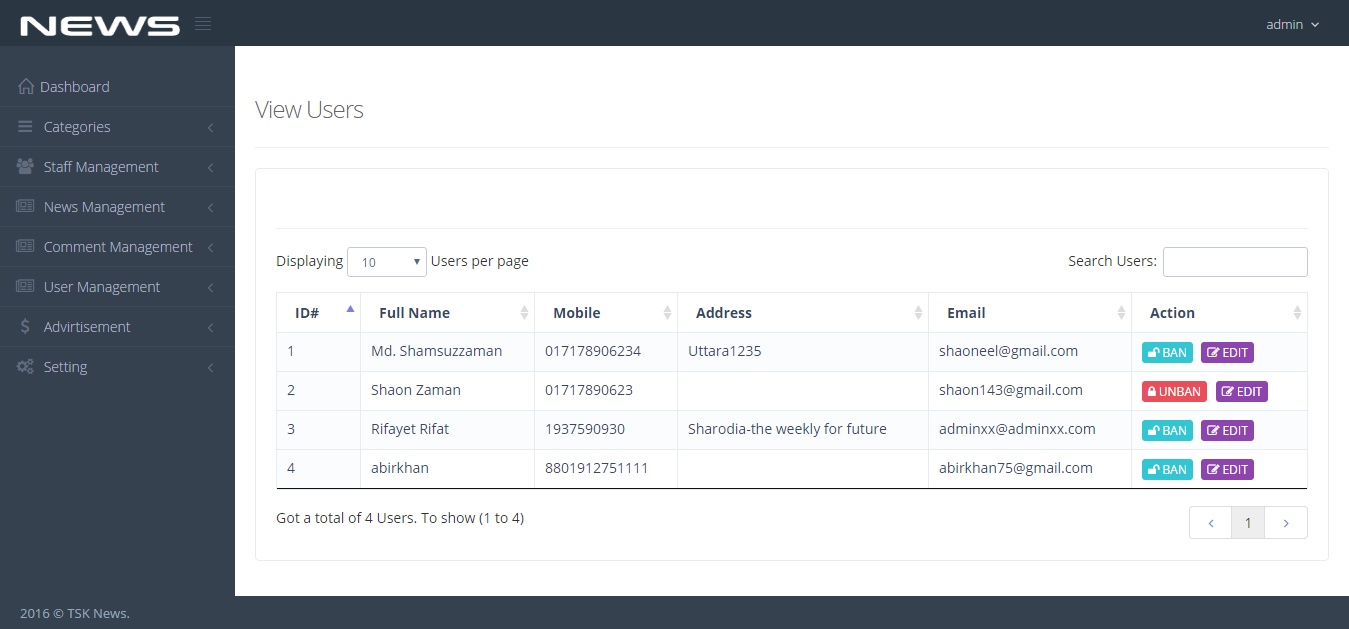Click the Staff Management people icon

[x=25, y=167]
